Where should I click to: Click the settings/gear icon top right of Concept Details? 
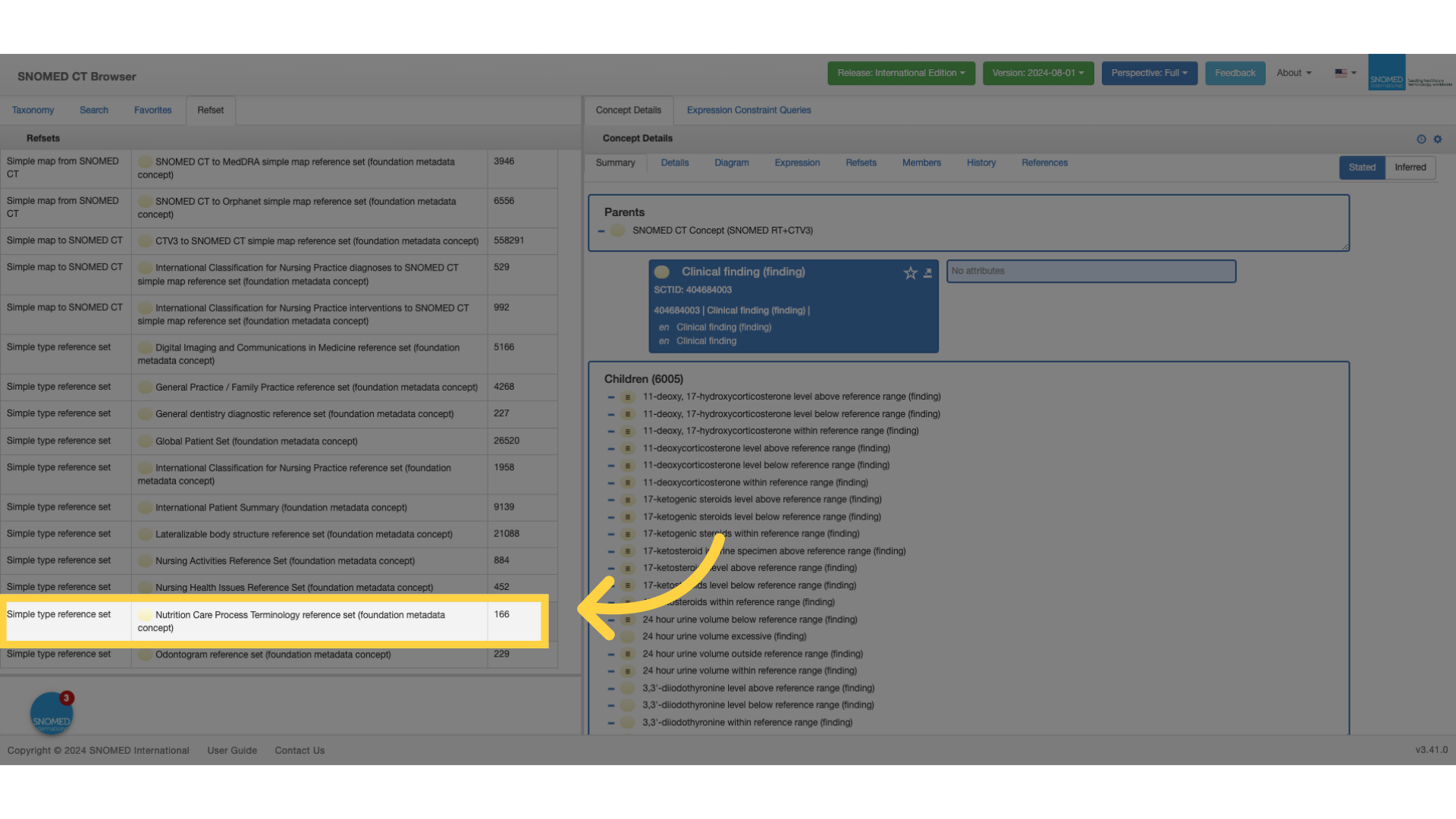point(1438,139)
